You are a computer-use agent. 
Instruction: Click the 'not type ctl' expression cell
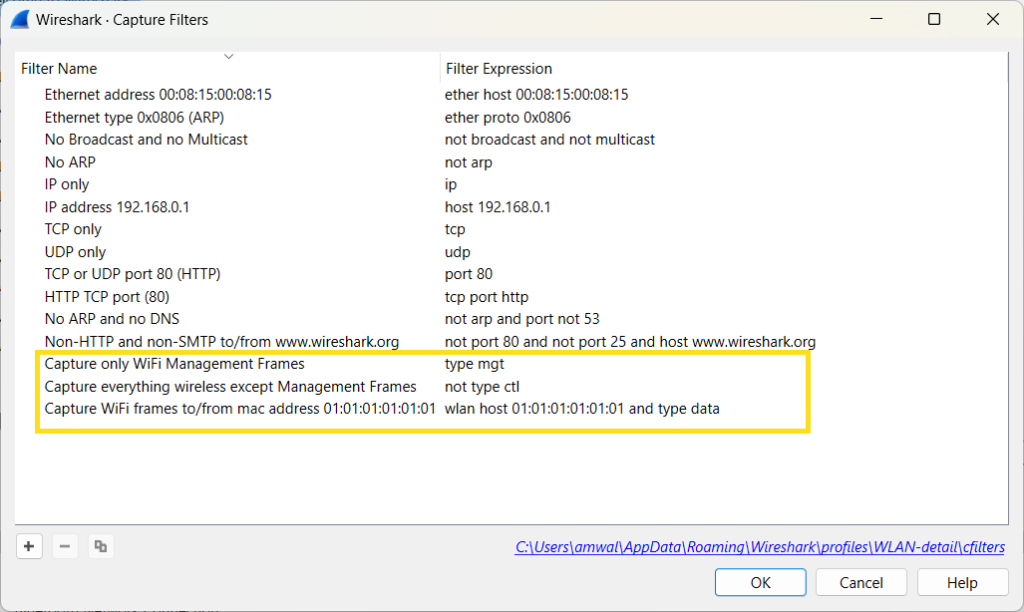[482, 386]
